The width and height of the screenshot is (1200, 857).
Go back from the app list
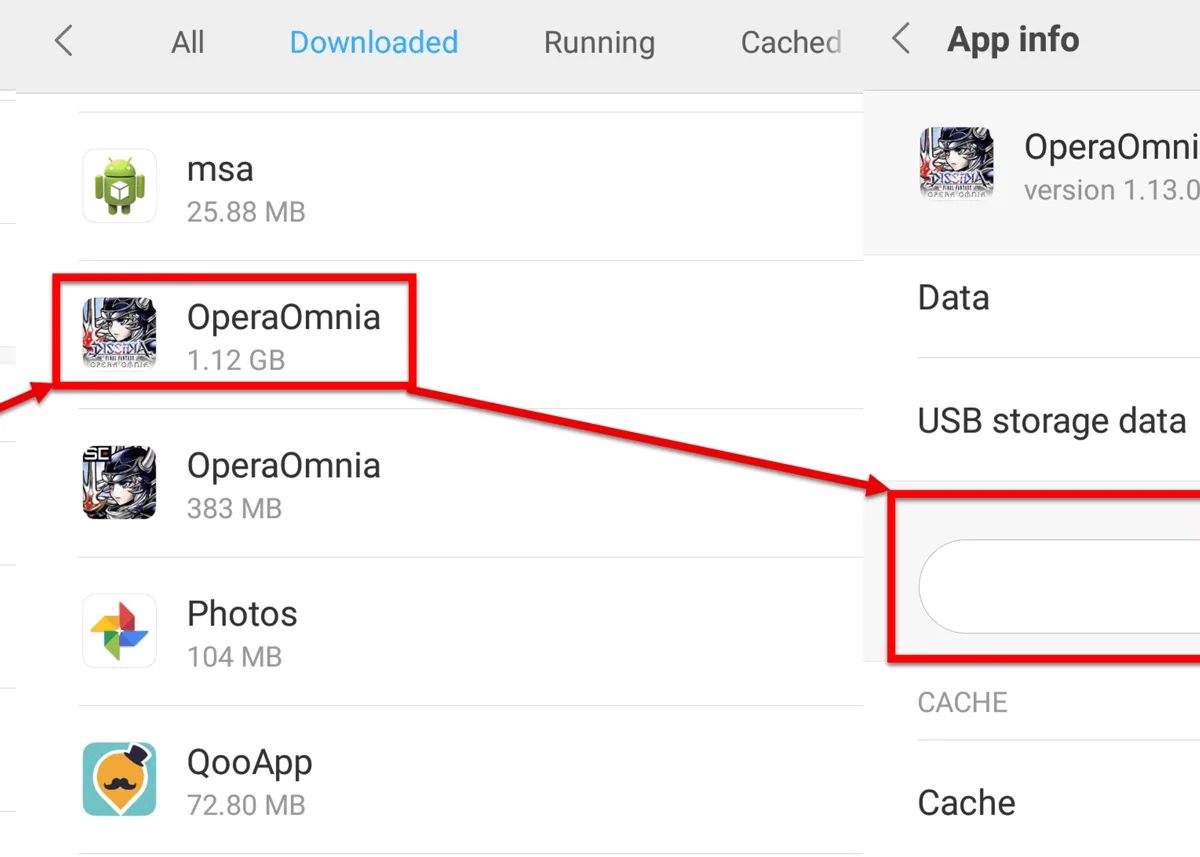pos(64,42)
